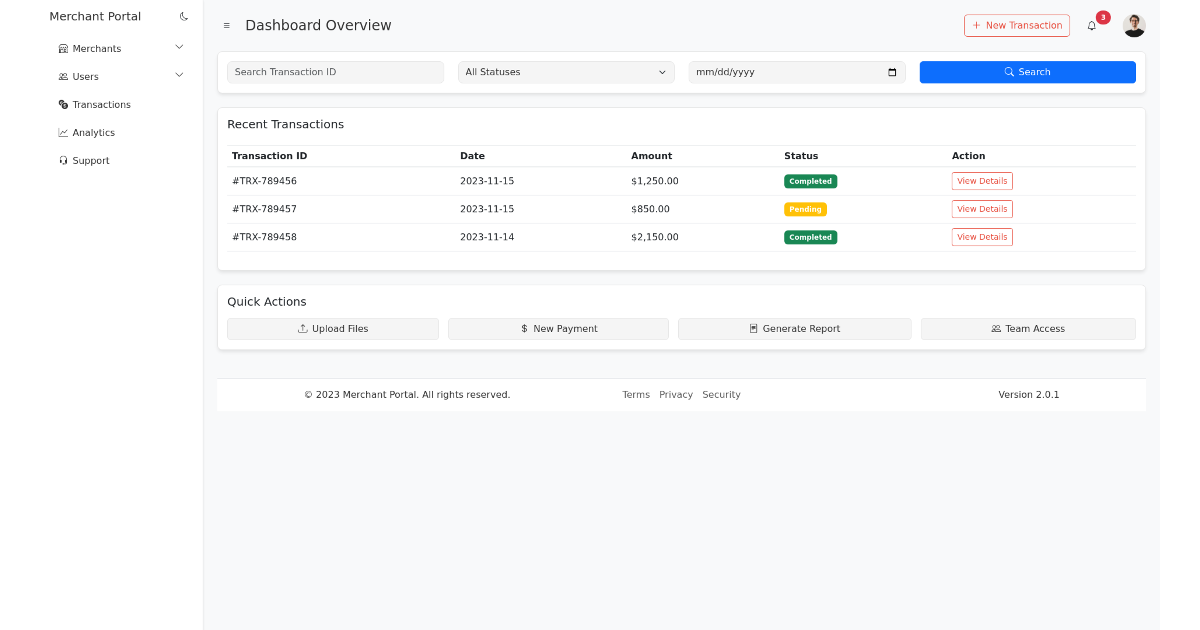Select the Transactions coin icon in sidebar
This screenshot has width=1200, height=630.
[63, 104]
